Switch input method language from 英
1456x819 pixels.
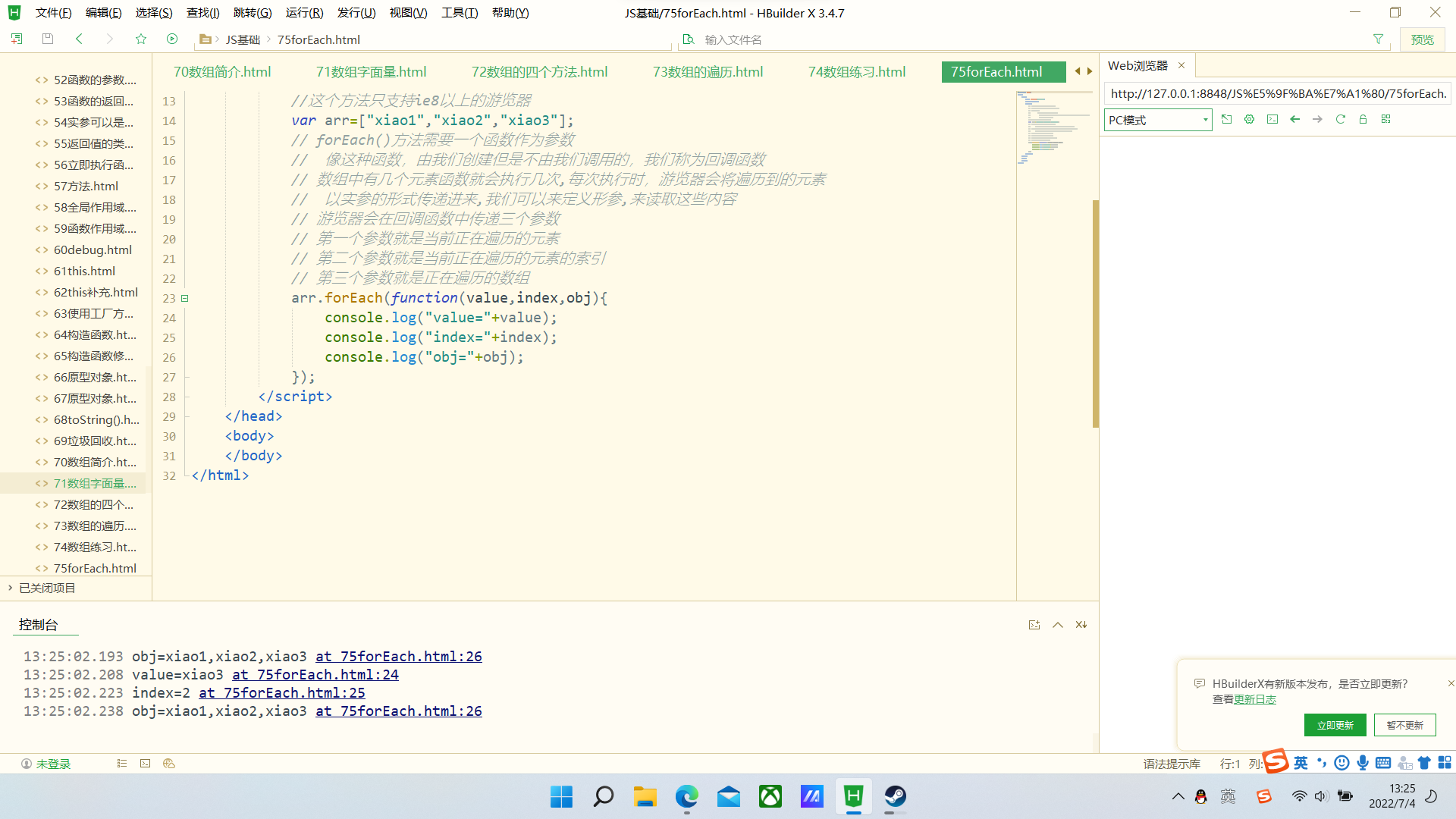tap(1300, 763)
